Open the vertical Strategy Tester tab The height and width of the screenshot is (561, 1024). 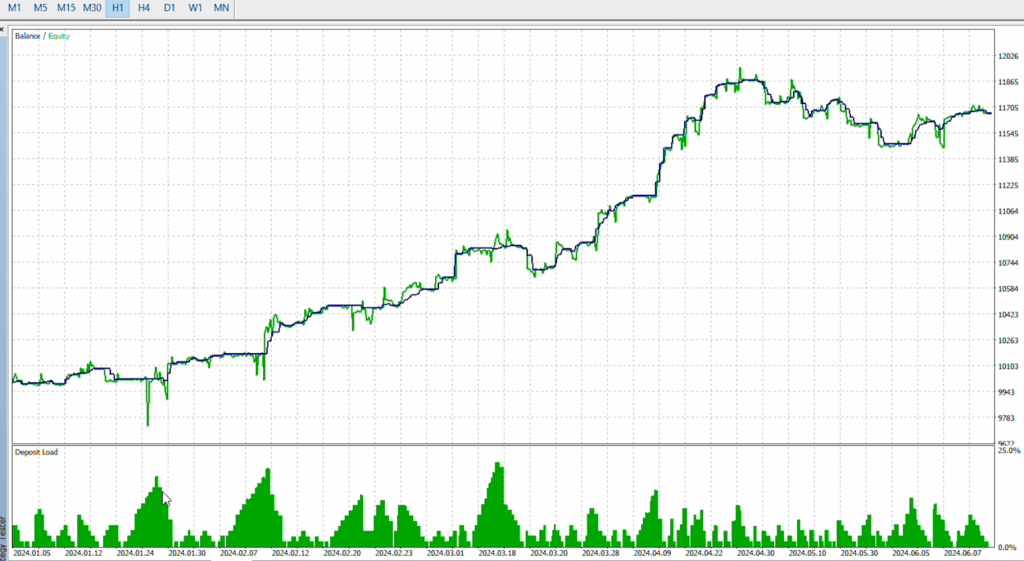click(3, 535)
